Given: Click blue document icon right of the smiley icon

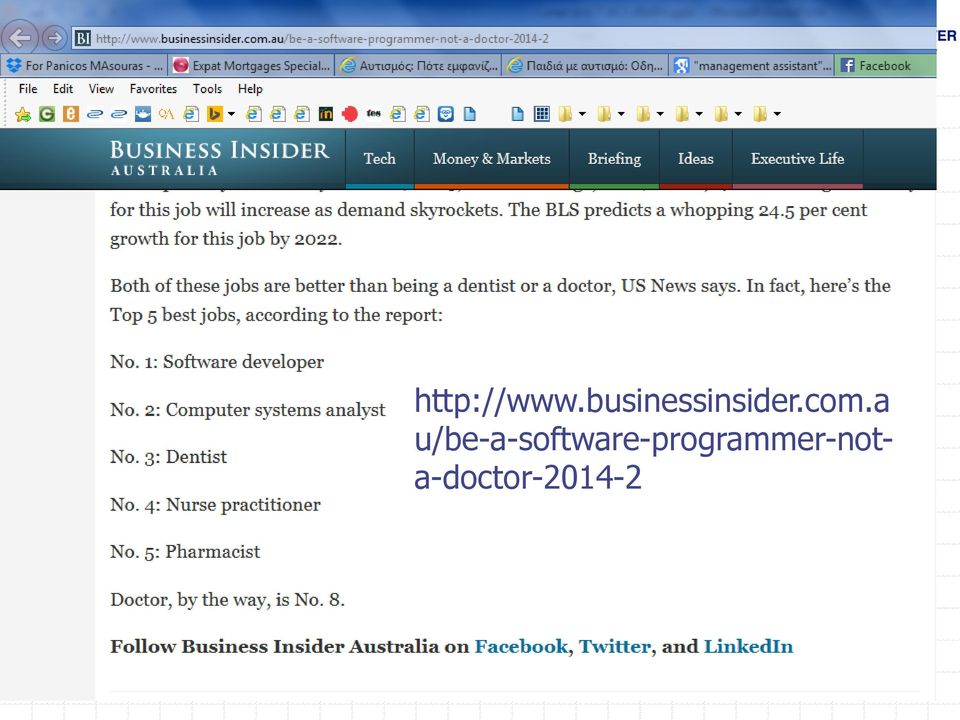Looking at the screenshot, I should [470, 114].
